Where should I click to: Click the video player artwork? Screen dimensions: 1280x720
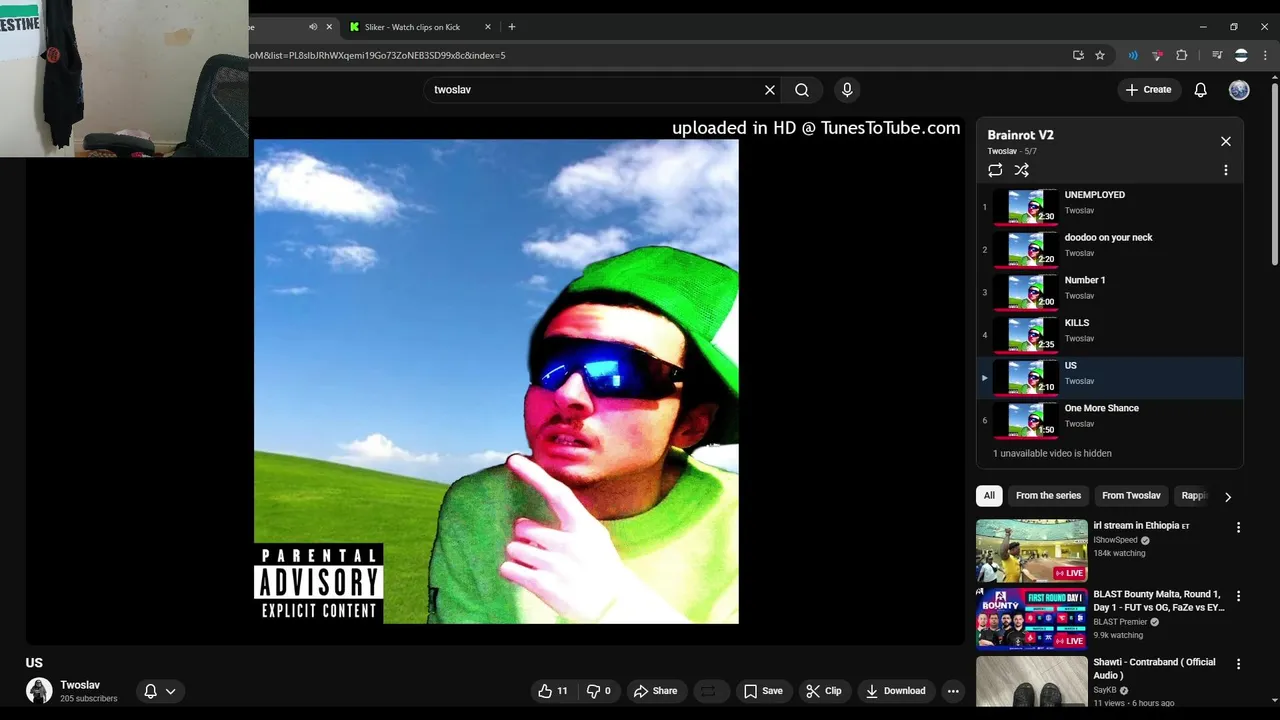(496, 381)
